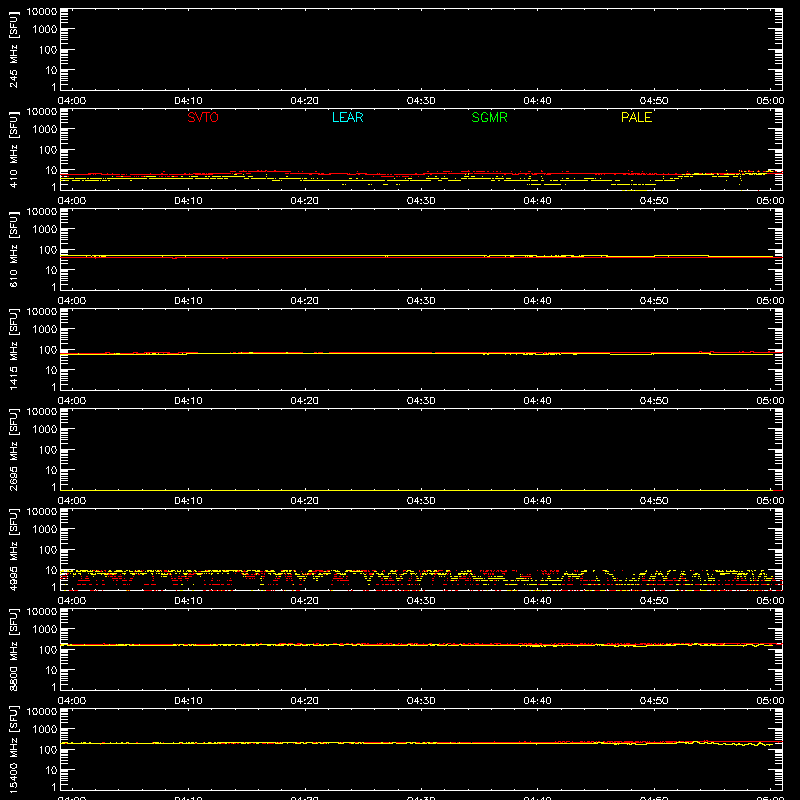The height and width of the screenshot is (800, 800).
Task: Click the 100 y-axis value on 4995 MHz panel
Action: [48, 550]
